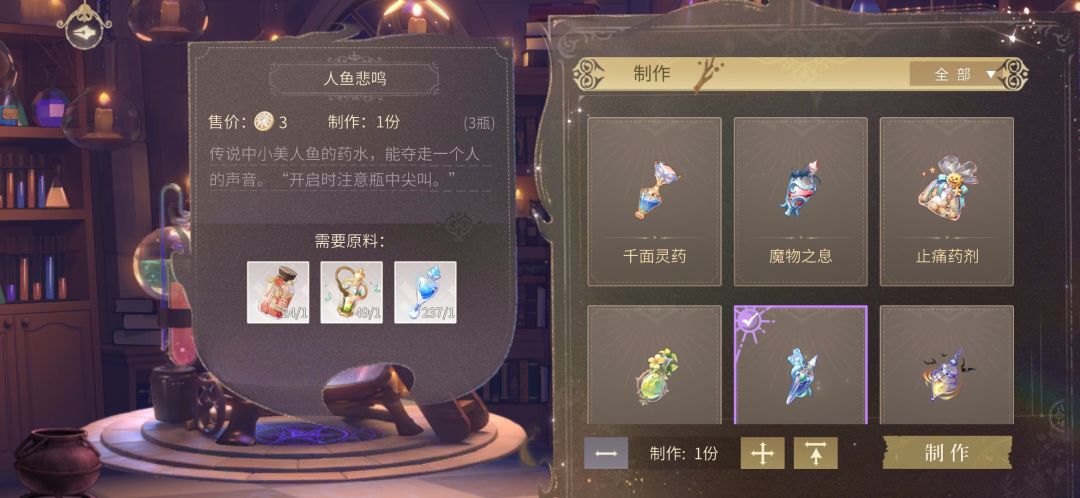Click the back arrow icon at top left
Viewport: 1080px width, 498px height.
click(x=84, y=25)
